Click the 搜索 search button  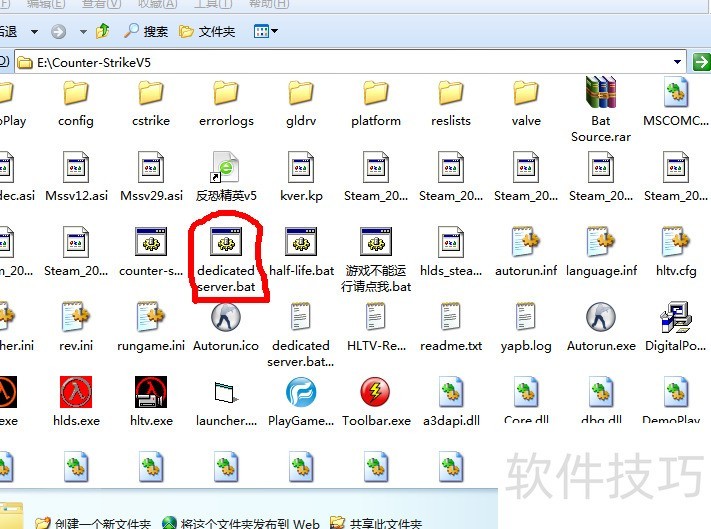(x=146, y=31)
